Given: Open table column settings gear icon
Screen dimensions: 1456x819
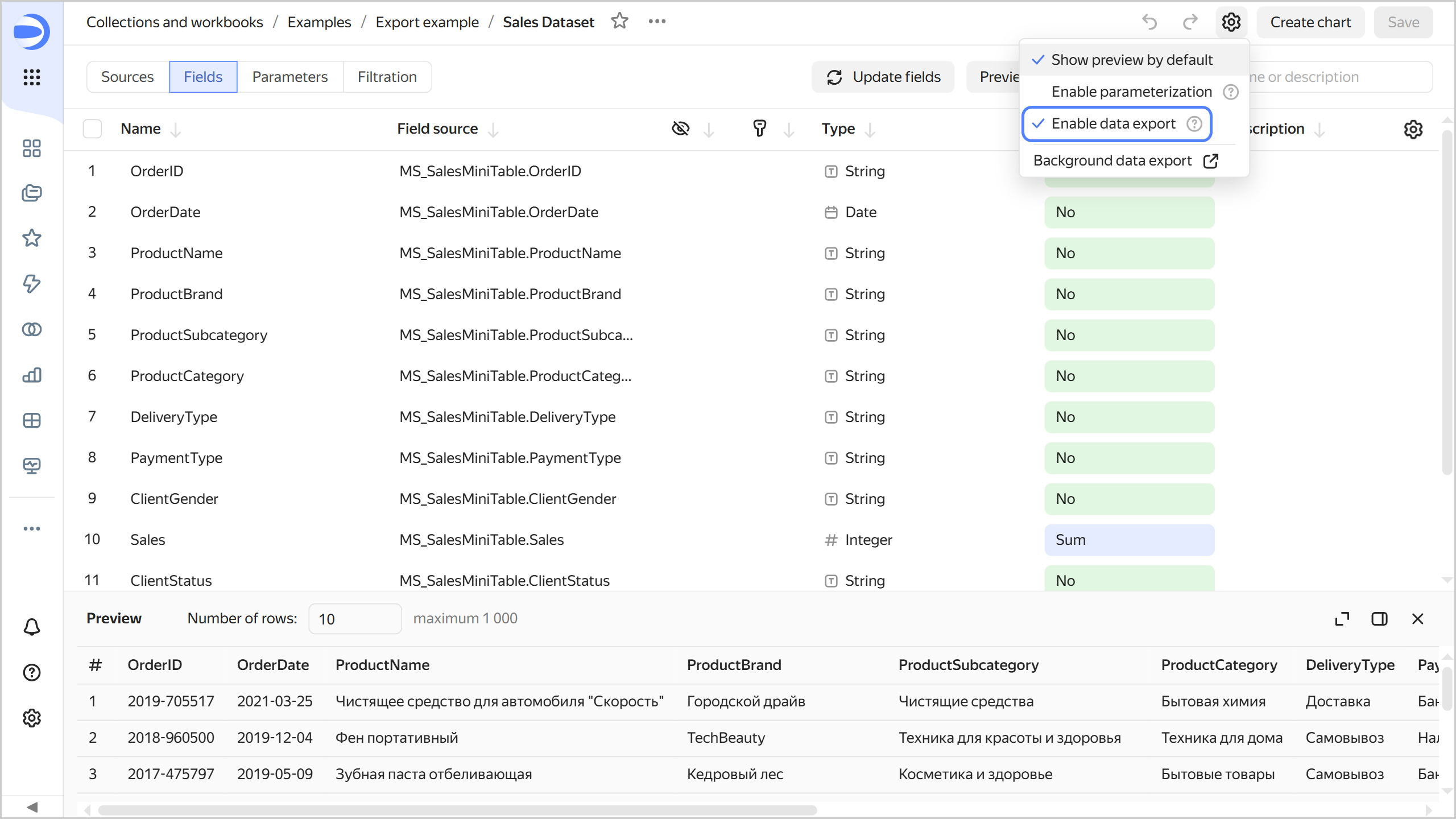Looking at the screenshot, I should (x=1413, y=129).
